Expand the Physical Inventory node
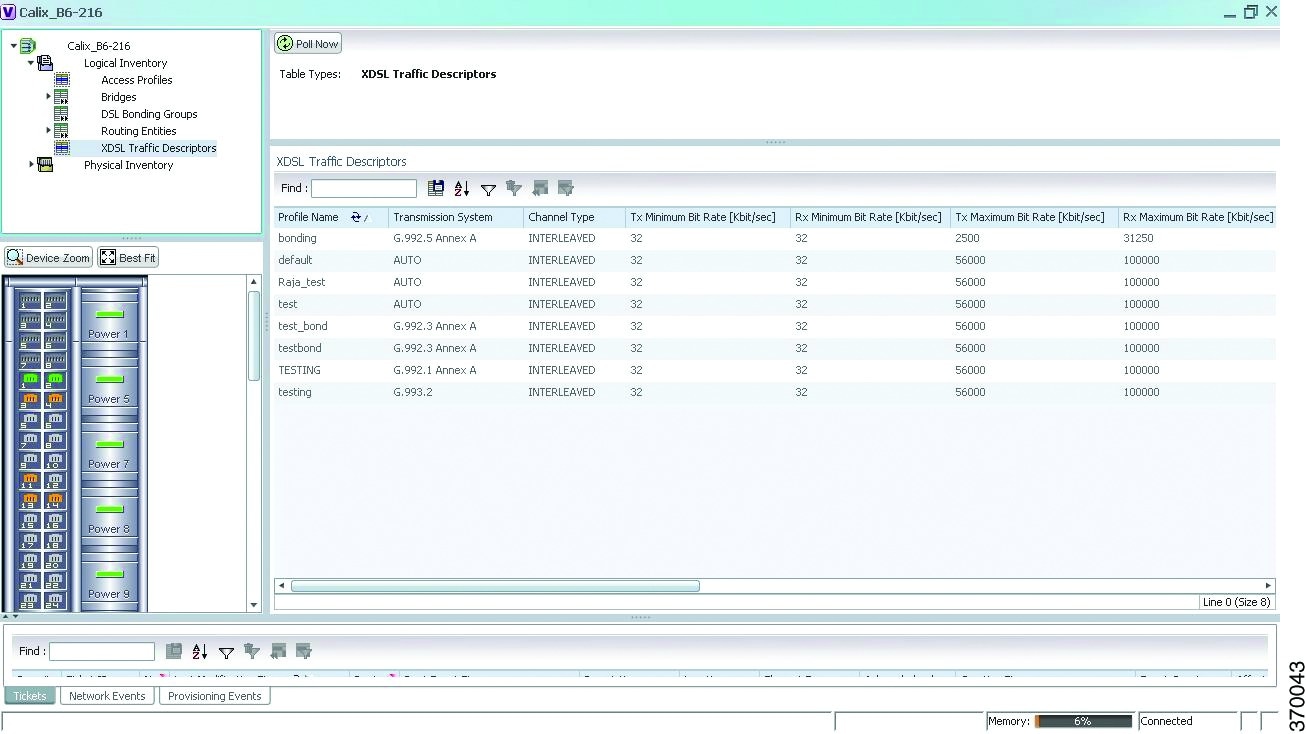1306x734 pixels. (x=32, y=165)
